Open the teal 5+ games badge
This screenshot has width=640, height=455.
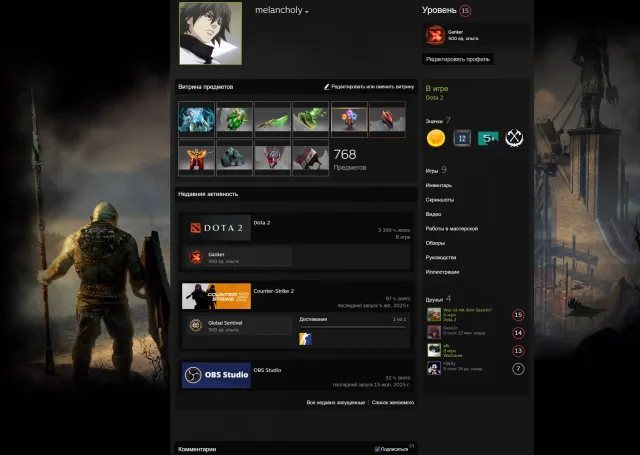click(488, 138)
